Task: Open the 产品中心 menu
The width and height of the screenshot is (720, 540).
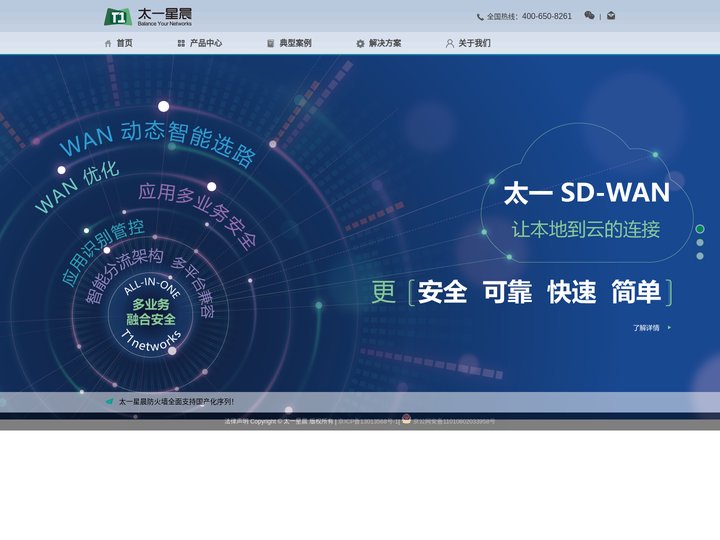Action: click(206, 43)
